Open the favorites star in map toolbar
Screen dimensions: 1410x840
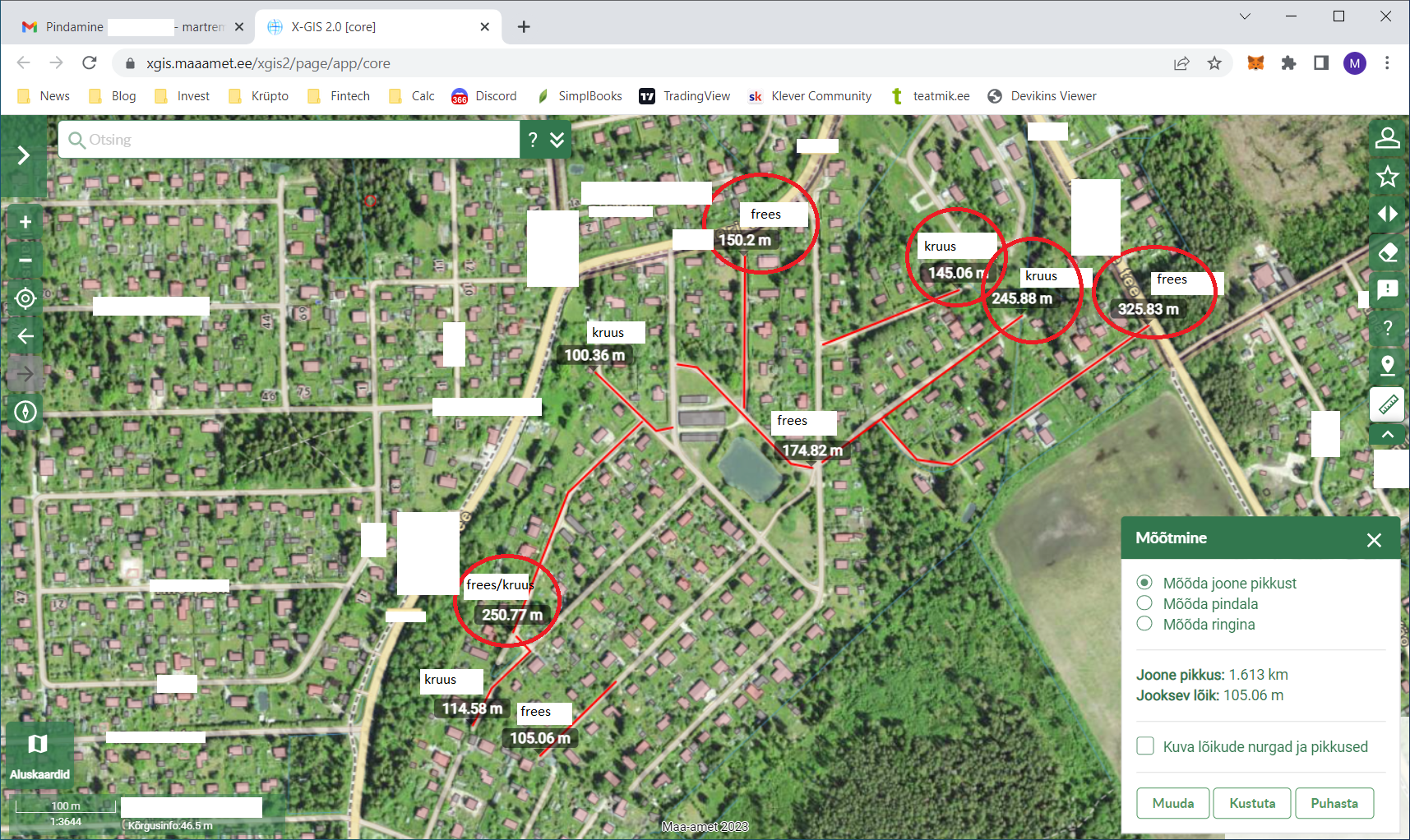point(1388,176)
